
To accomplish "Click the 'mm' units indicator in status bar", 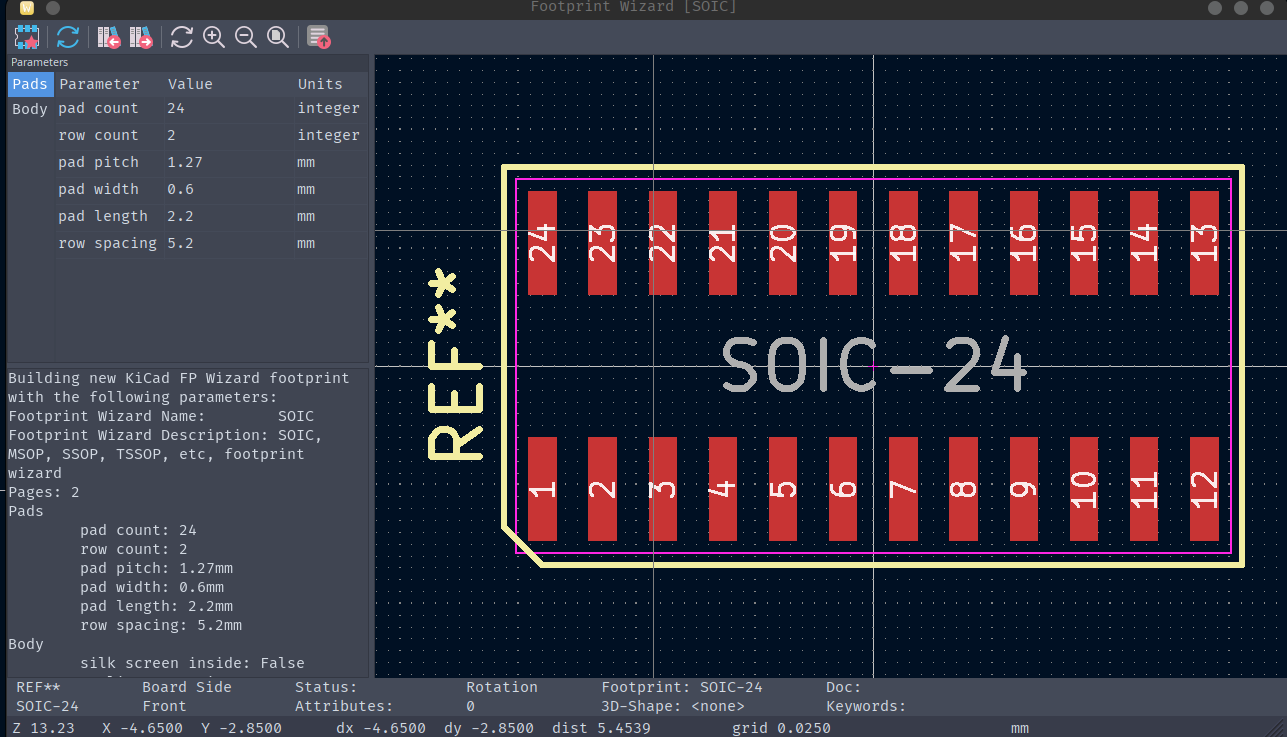I will pyautogui.click(x=1019, y=728).
